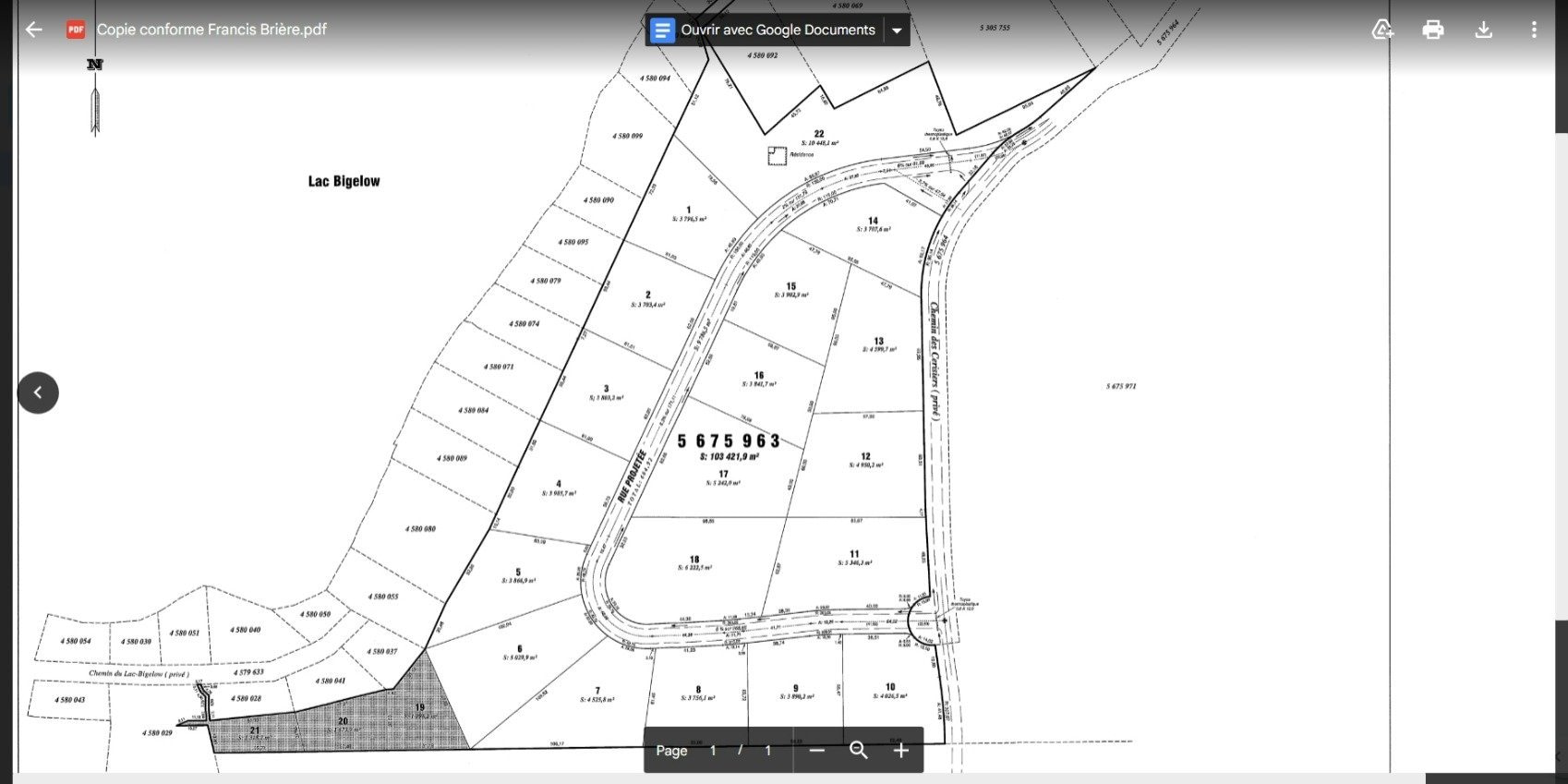The image size is (1568, 784).
Task: Zoom in using the plus icon
Action: (901, 751)
